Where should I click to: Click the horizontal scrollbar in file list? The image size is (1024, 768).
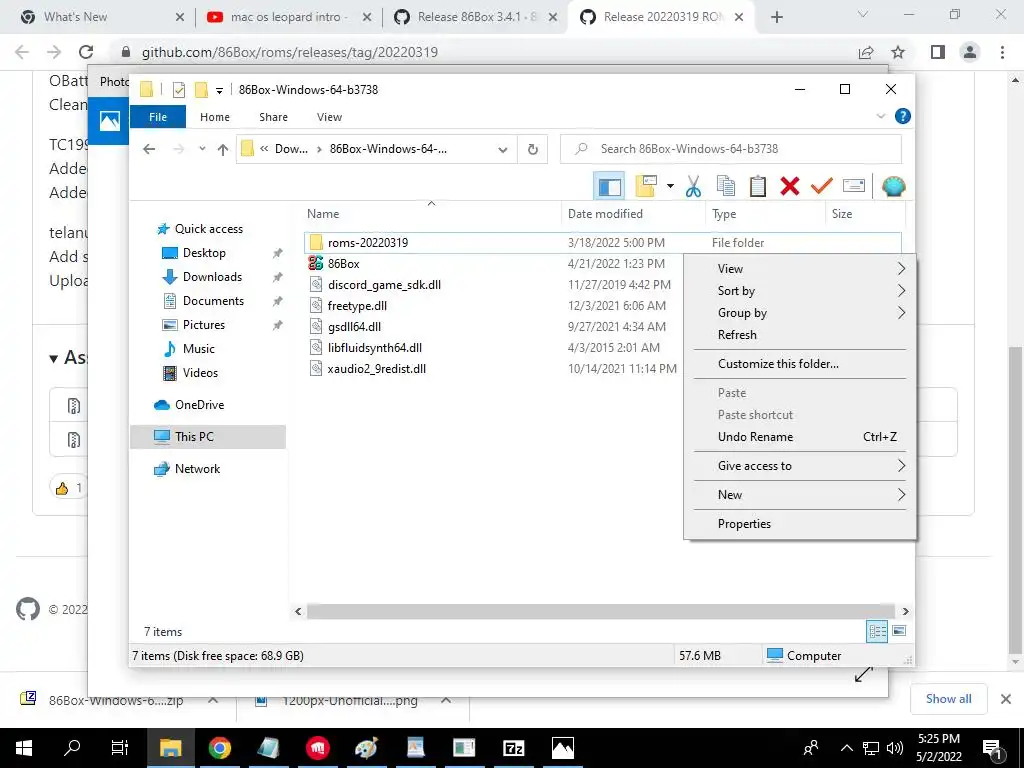[600, 612]
